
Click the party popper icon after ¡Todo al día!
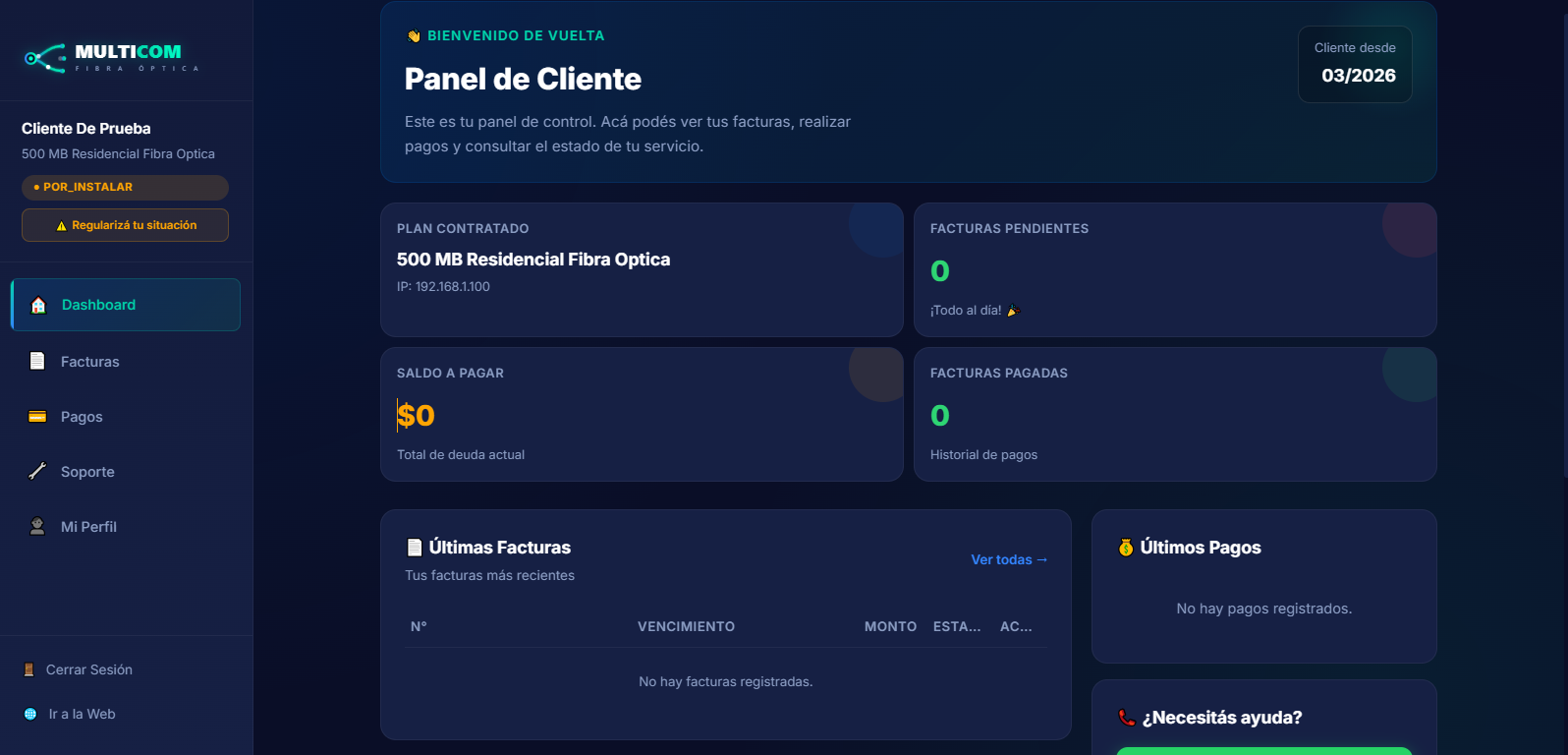tap(1014, 311)
